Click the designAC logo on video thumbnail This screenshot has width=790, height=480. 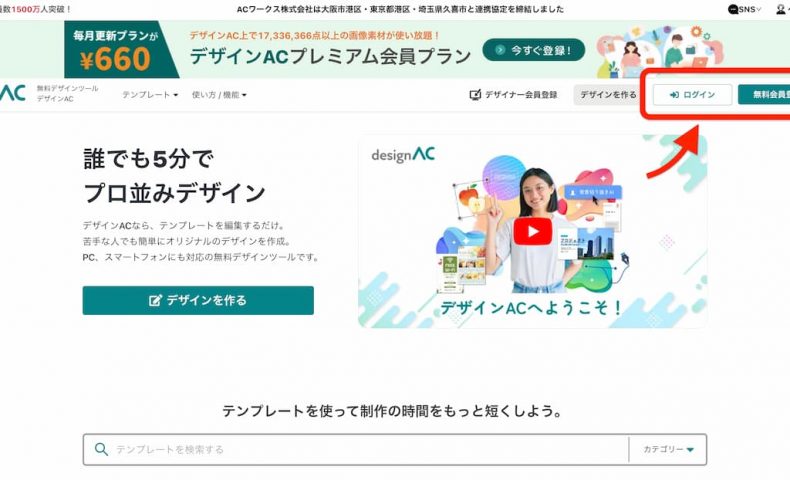click(x=403, y=155)
